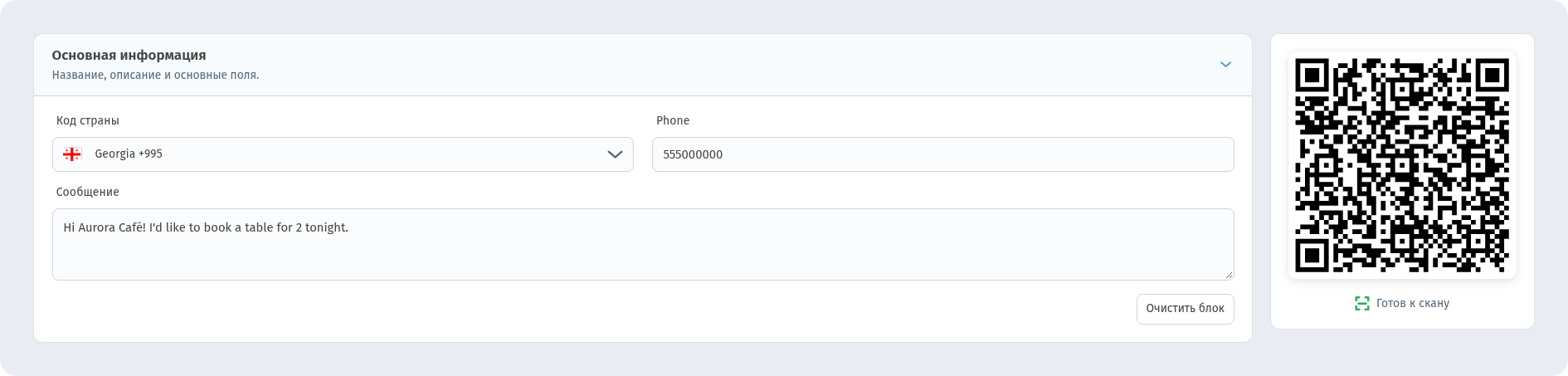Click the Phone field label
This screenshot has width=1568, height=376.
(x=673, y=120)
